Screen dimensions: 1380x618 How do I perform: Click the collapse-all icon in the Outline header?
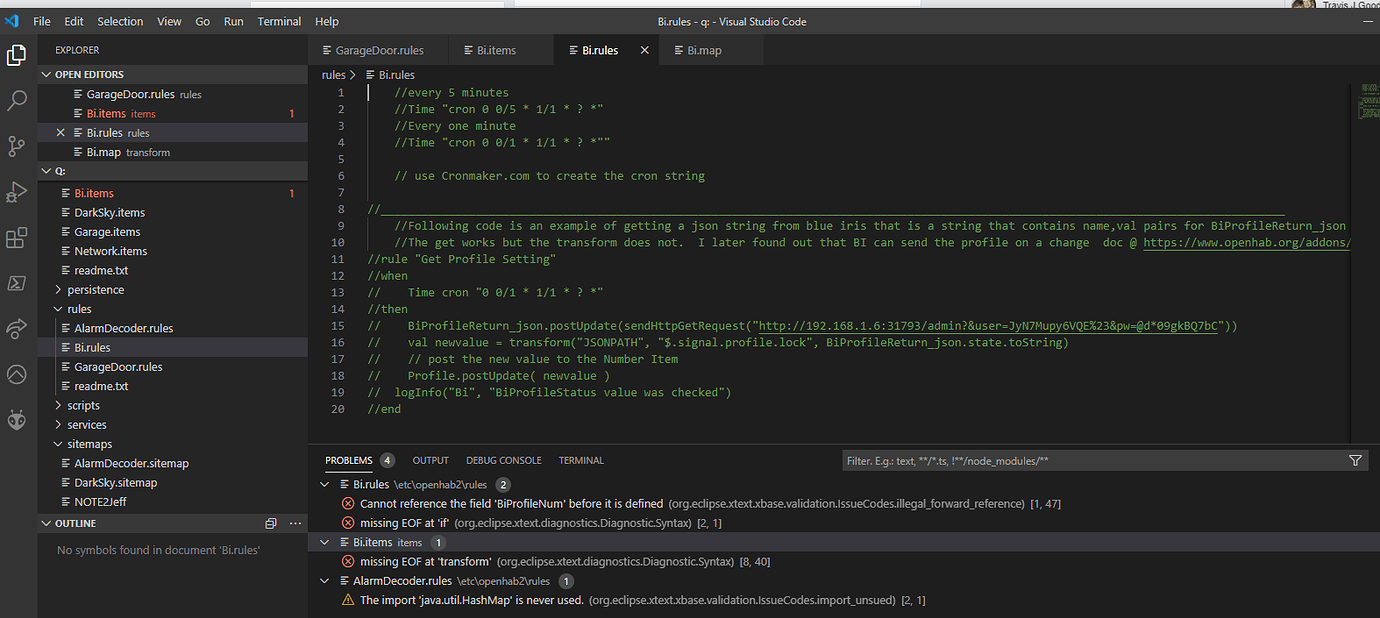pyautogui.click(x=270, y=523)
